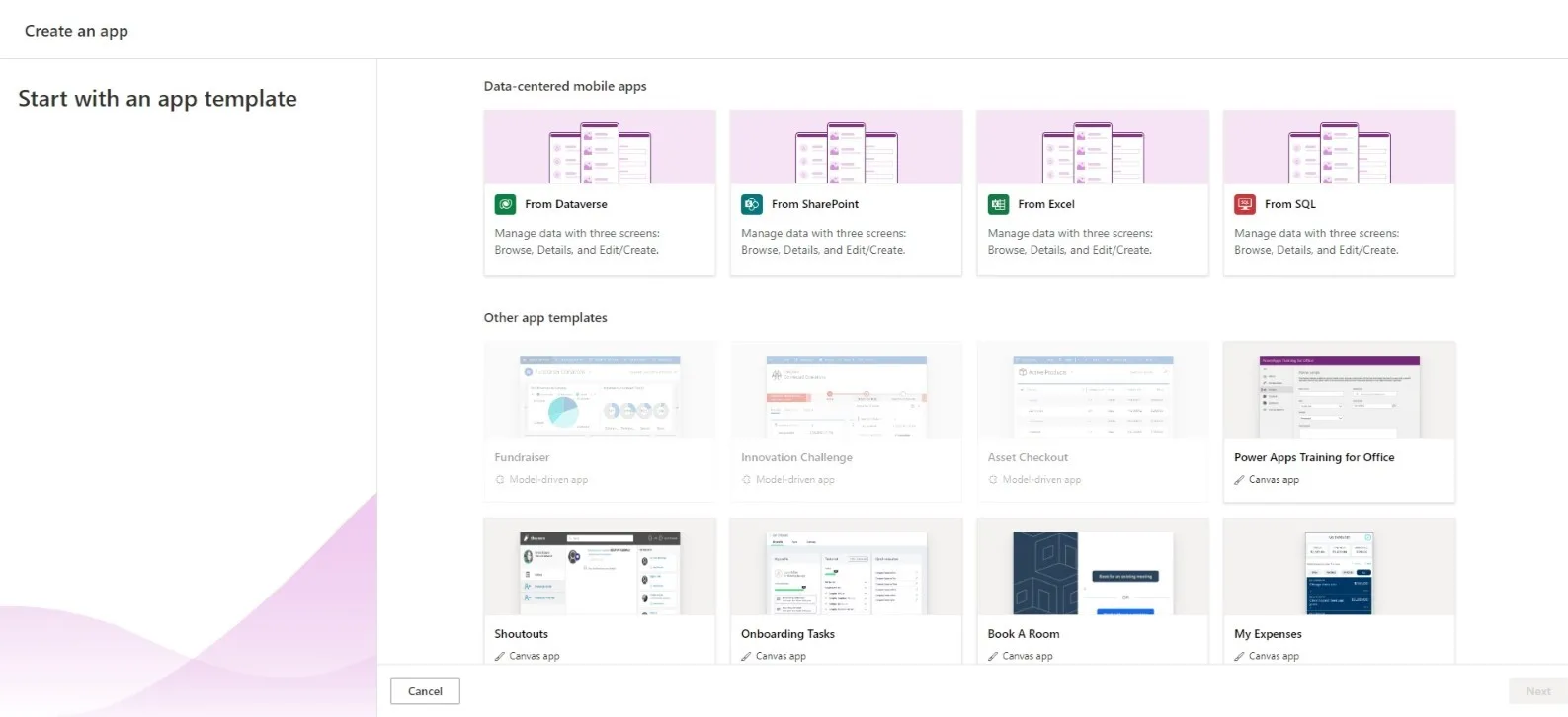Click the Other app templates heading
This screenshot has height=717, width=1568.
point(545,318)
